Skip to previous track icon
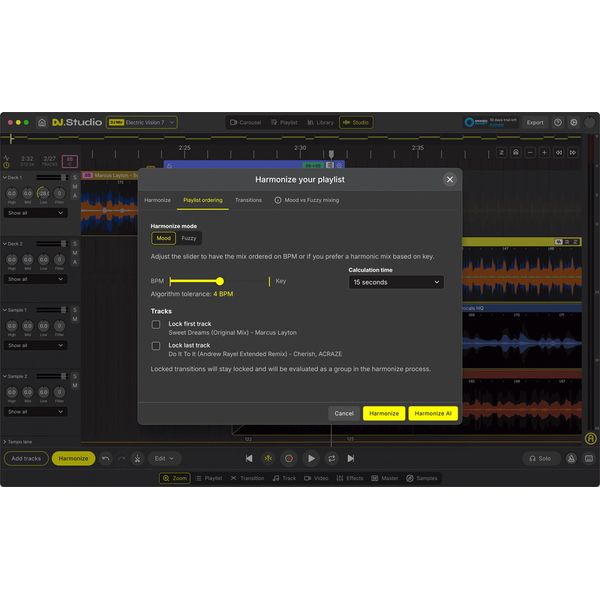 pyautogui.click(x=249, y=458)
